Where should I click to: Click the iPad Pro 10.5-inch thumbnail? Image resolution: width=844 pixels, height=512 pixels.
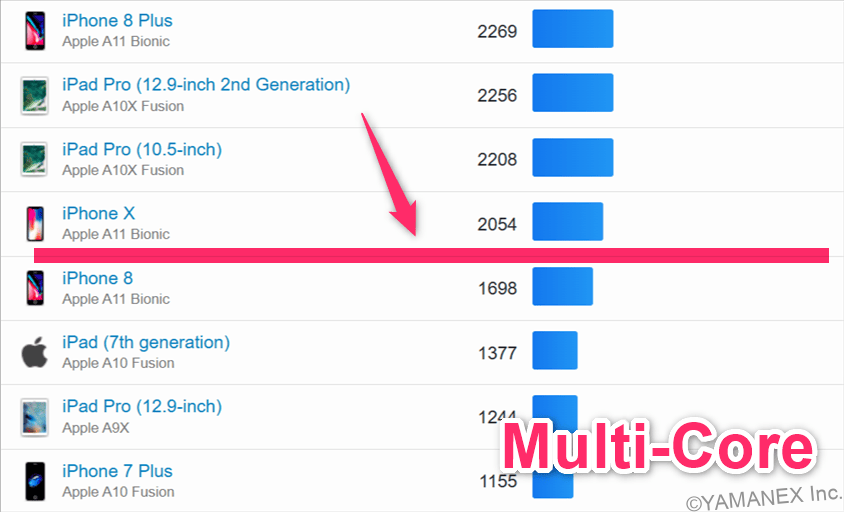(x=34, y=159)
